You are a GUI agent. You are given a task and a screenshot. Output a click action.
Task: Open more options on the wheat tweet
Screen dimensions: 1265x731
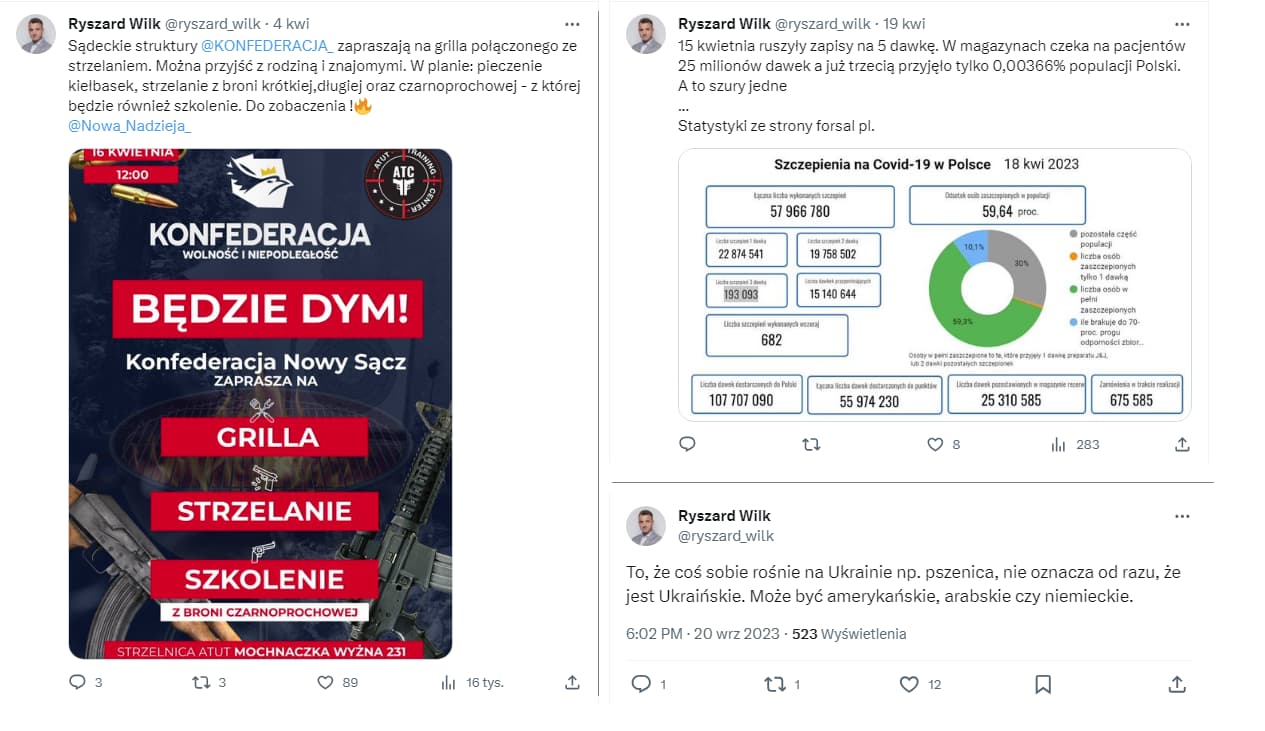tap(1182, 516)
